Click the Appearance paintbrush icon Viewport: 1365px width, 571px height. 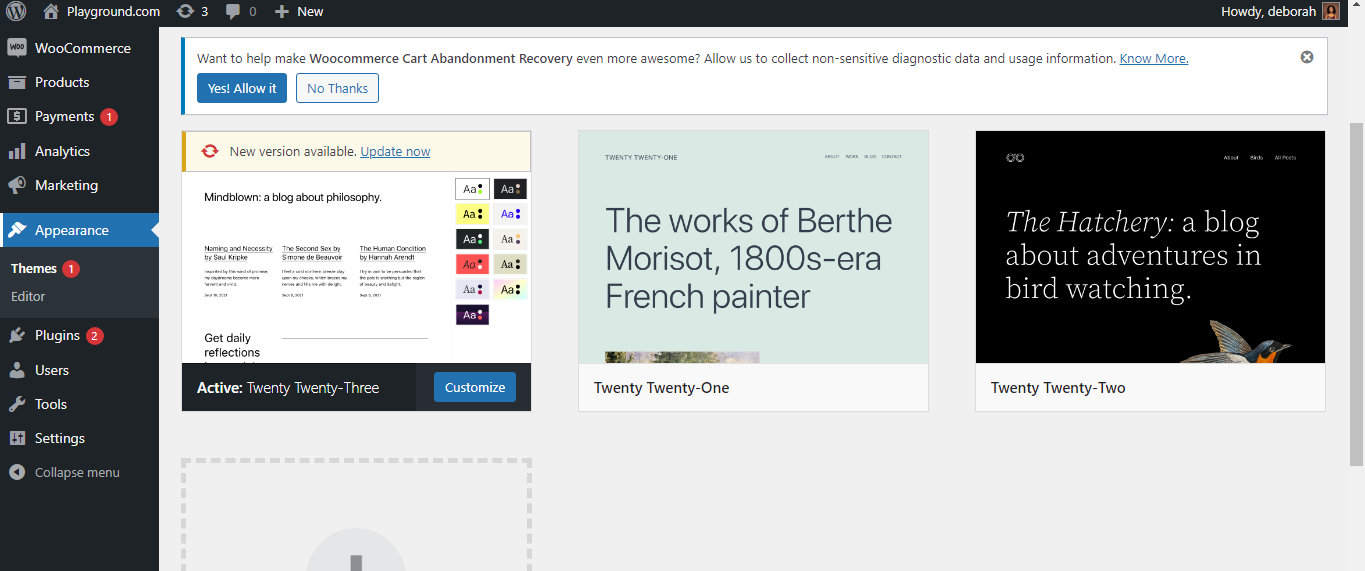tap(17, 230)
